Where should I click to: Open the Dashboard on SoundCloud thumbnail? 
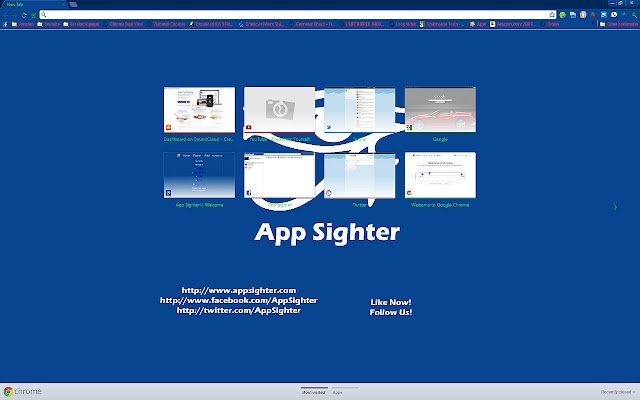tap(199, 110)
